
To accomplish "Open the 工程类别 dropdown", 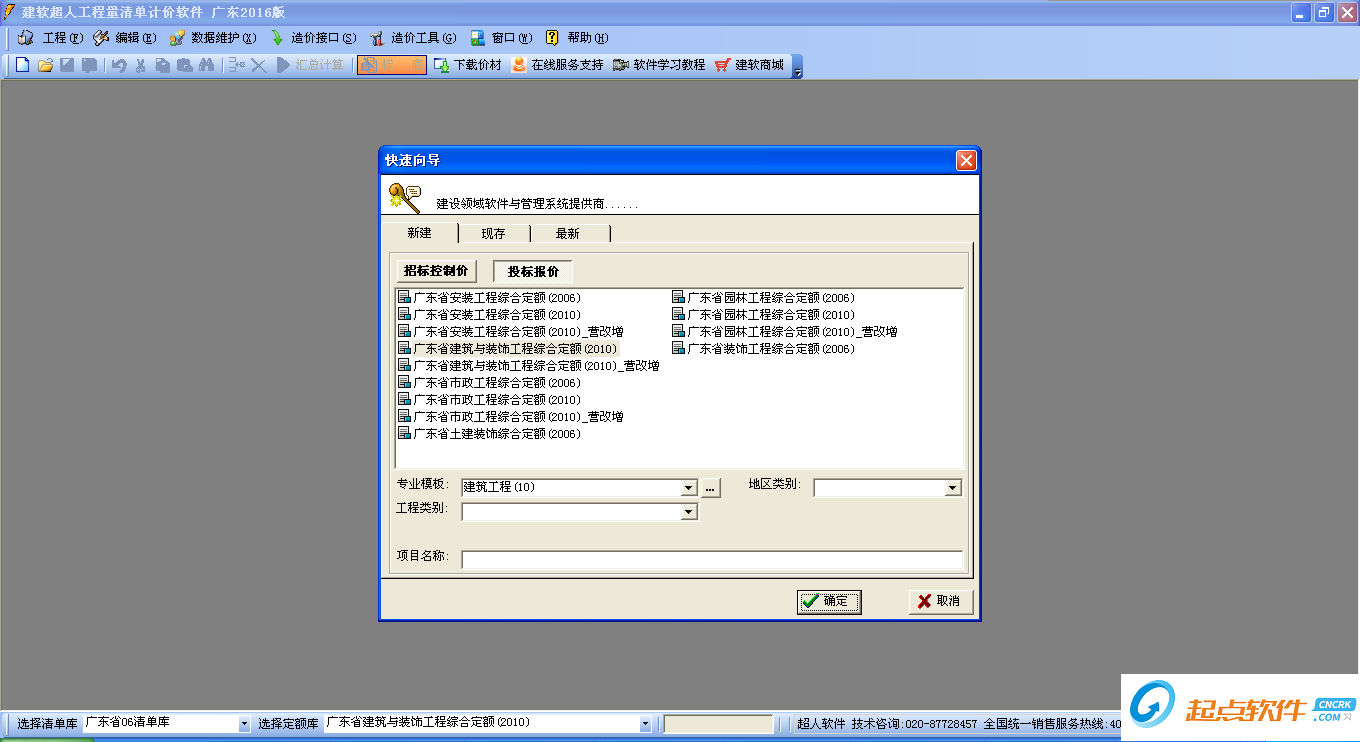I will (689, 511).
